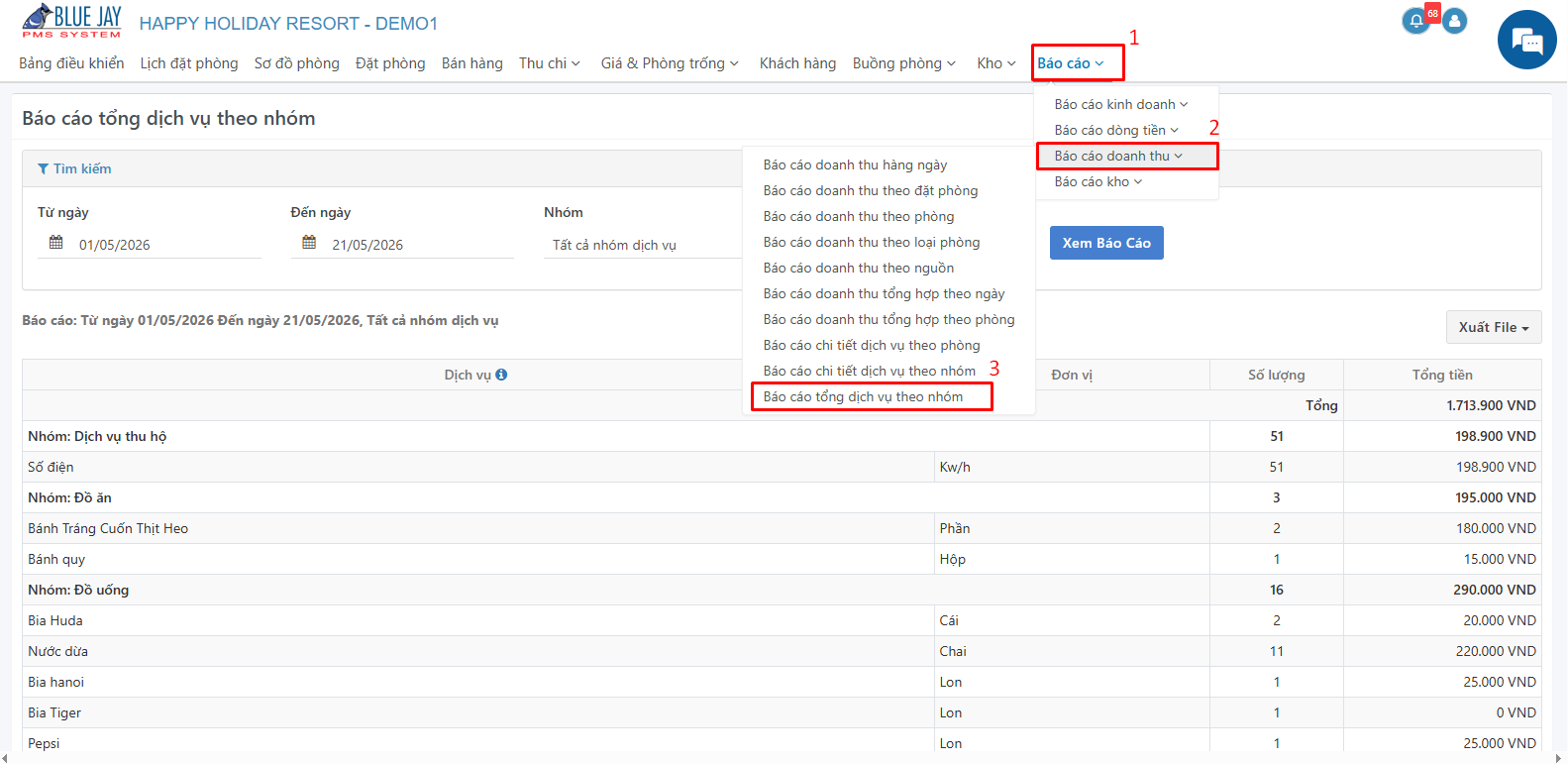Click the Đến ngày date field
1568x764 pixels.
[402, 245]
